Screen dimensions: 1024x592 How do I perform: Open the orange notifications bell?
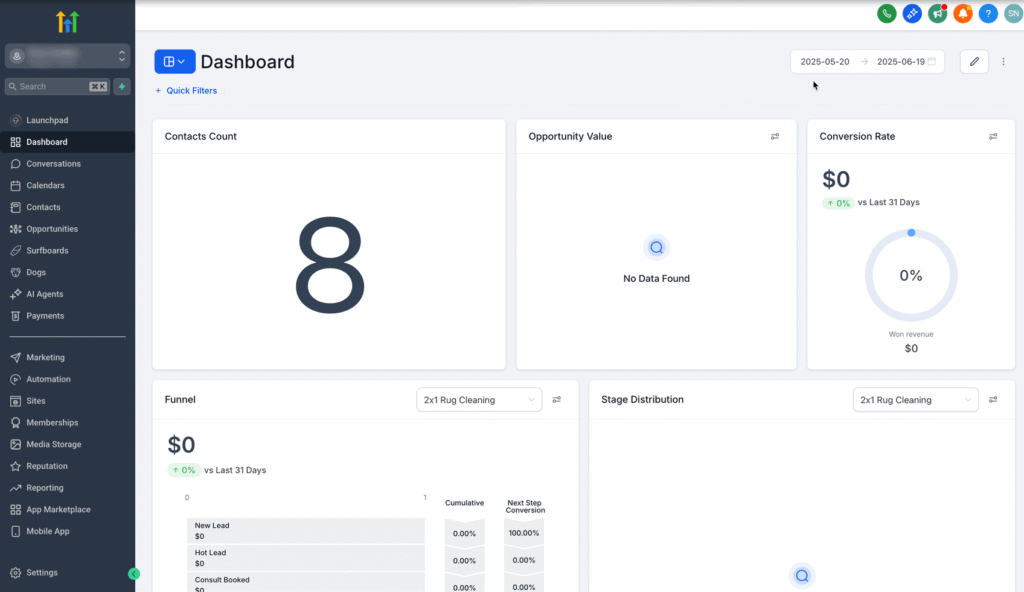[962, 13]
